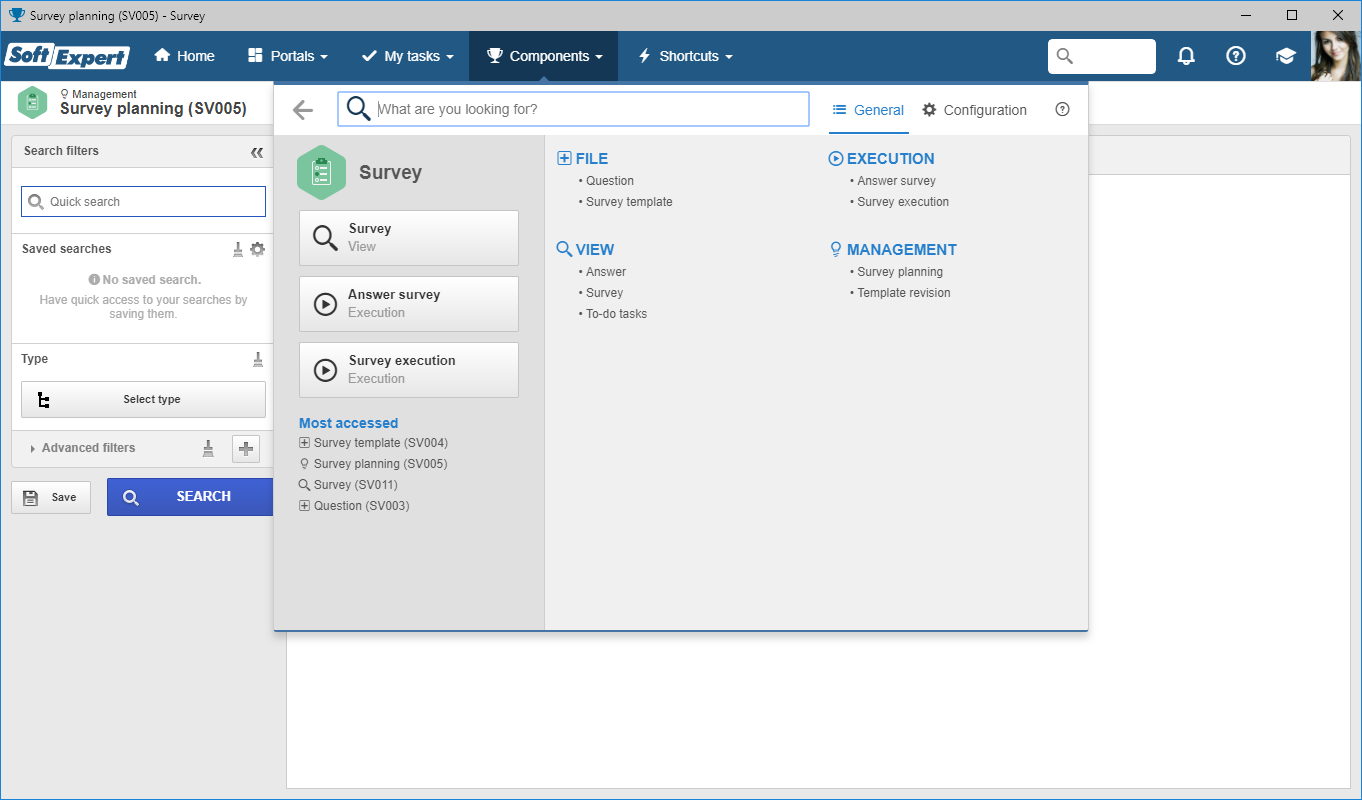The image size is (1362, 800).
Task: Open the help question mark in top bar
Action: 1236,56
